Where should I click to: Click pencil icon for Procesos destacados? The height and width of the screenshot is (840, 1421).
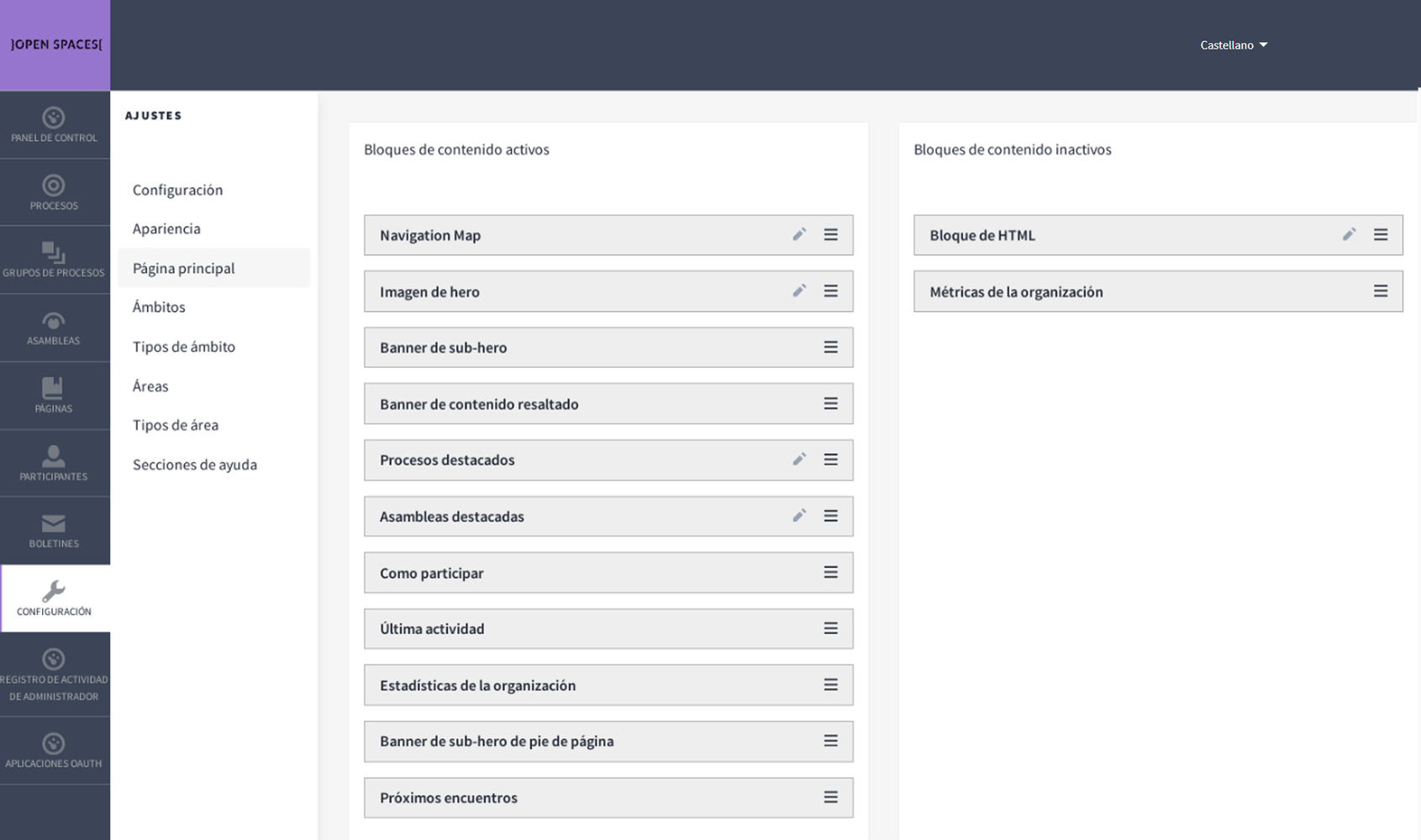799,459
